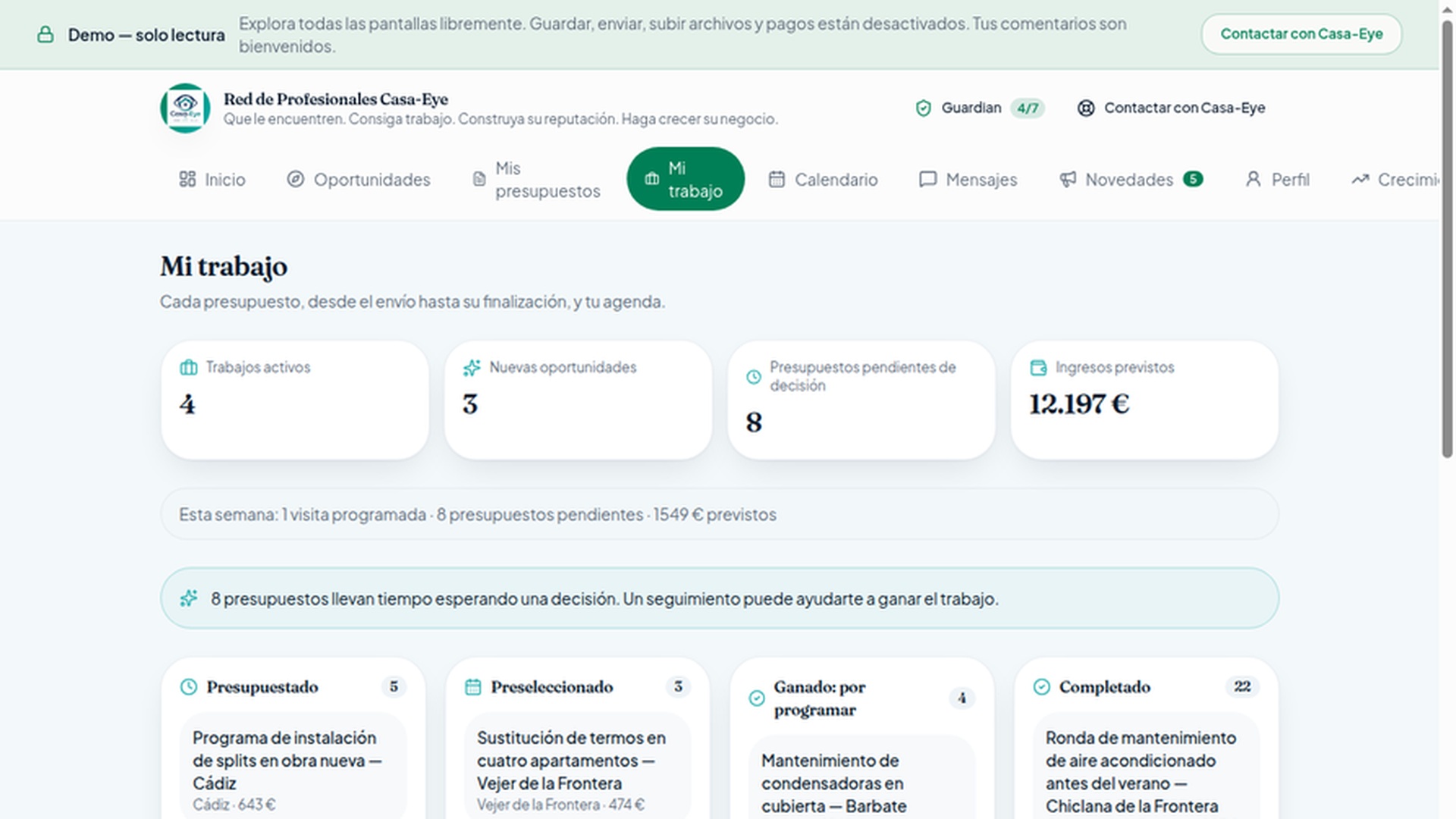Click the lock icon beside Demo — solo lectura
1456x819 pixels.
(45, 35)
